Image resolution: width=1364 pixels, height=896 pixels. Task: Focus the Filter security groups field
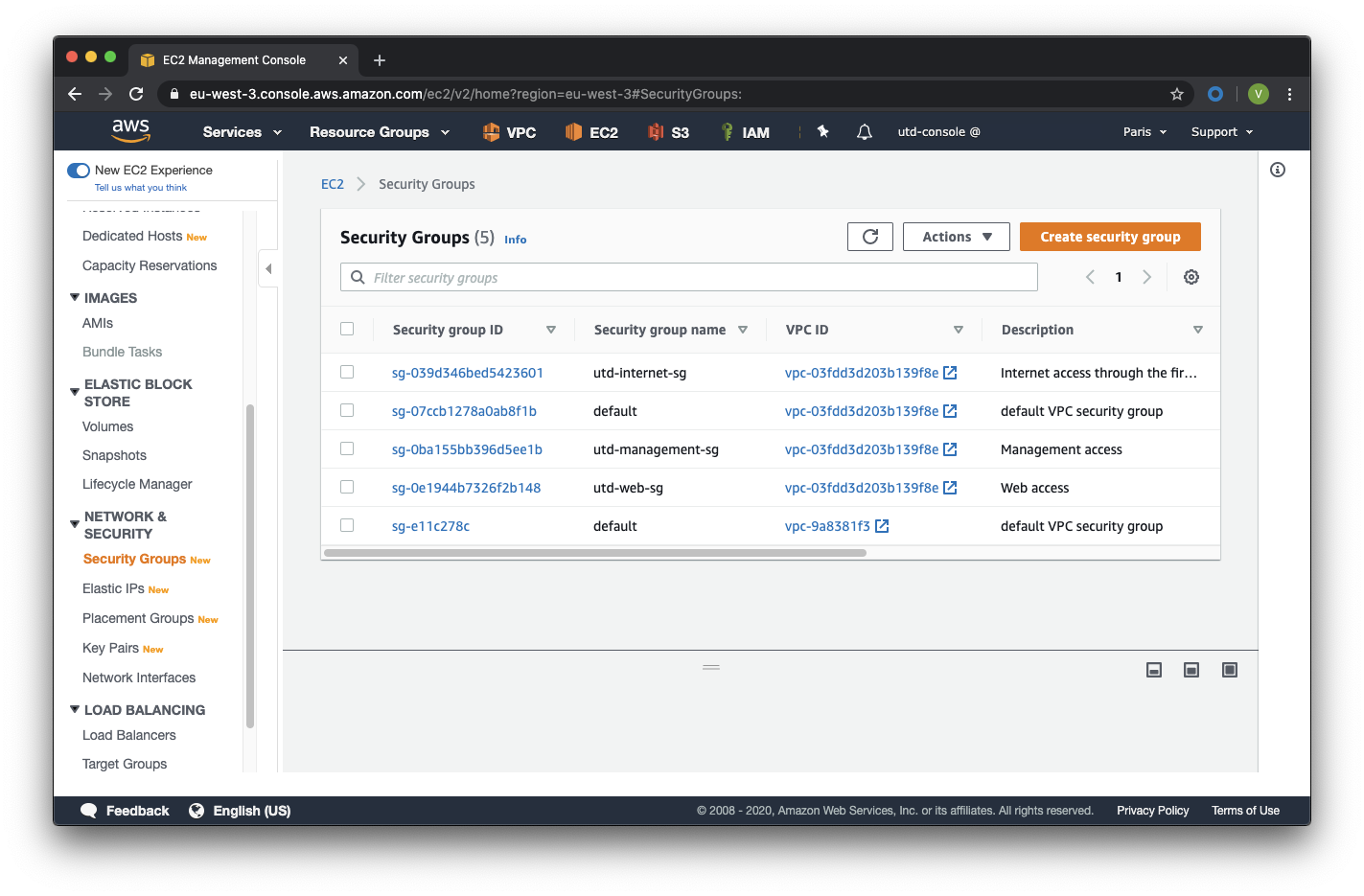pyautogui.click(x=689, y=277)
